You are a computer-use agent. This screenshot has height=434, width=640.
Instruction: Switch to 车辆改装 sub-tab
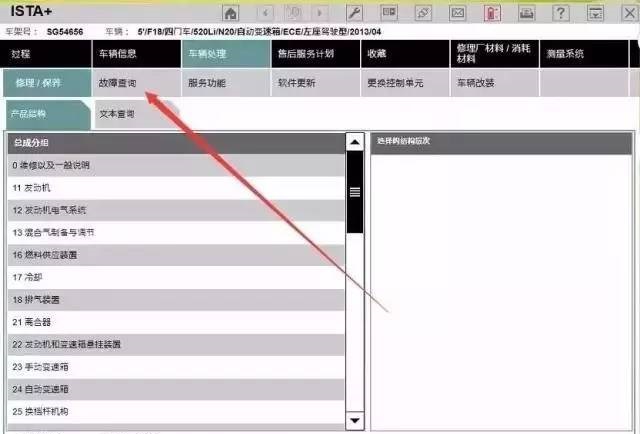495,83
